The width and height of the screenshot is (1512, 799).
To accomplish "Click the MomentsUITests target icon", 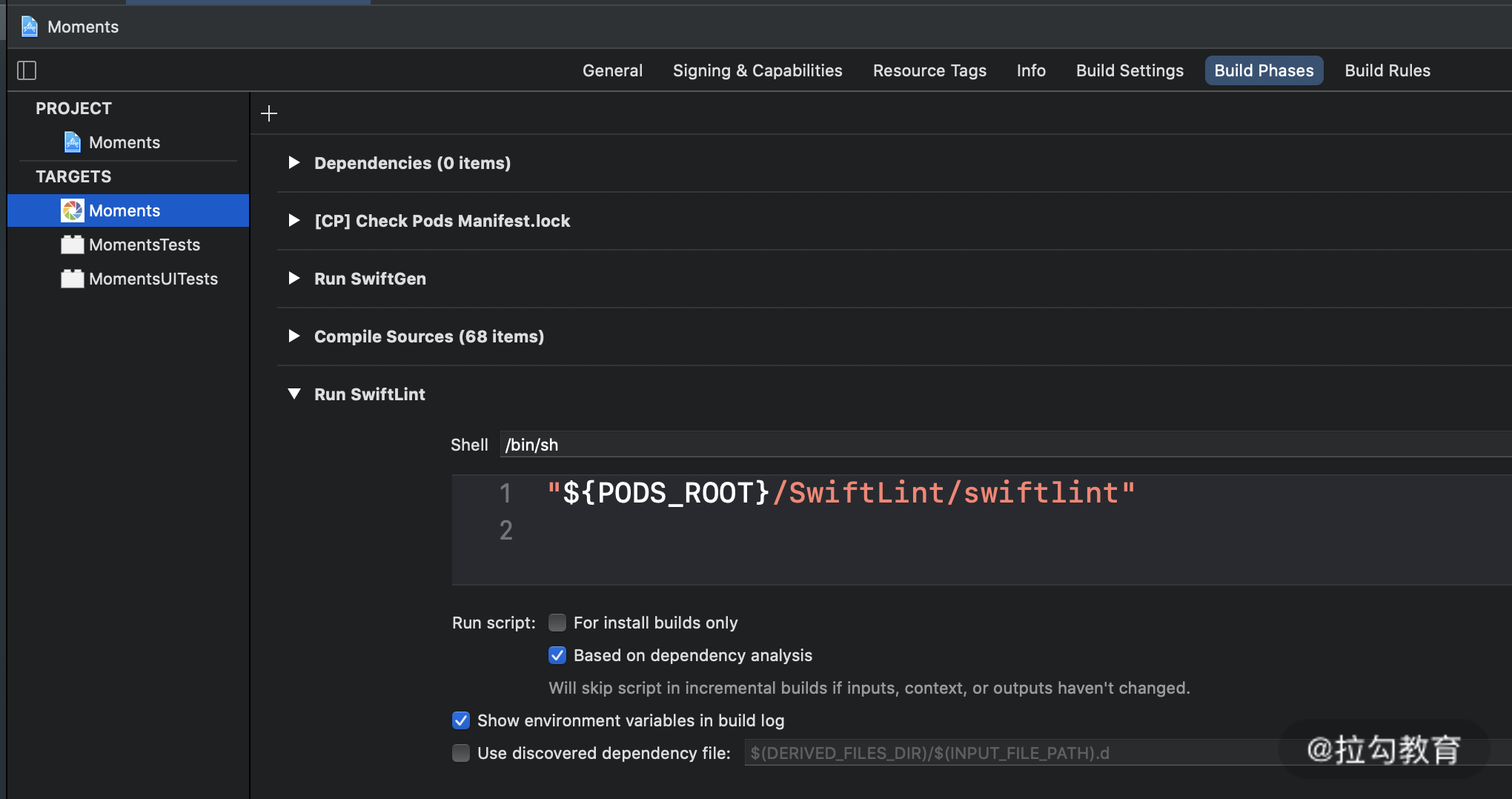I will coord(73,279).
